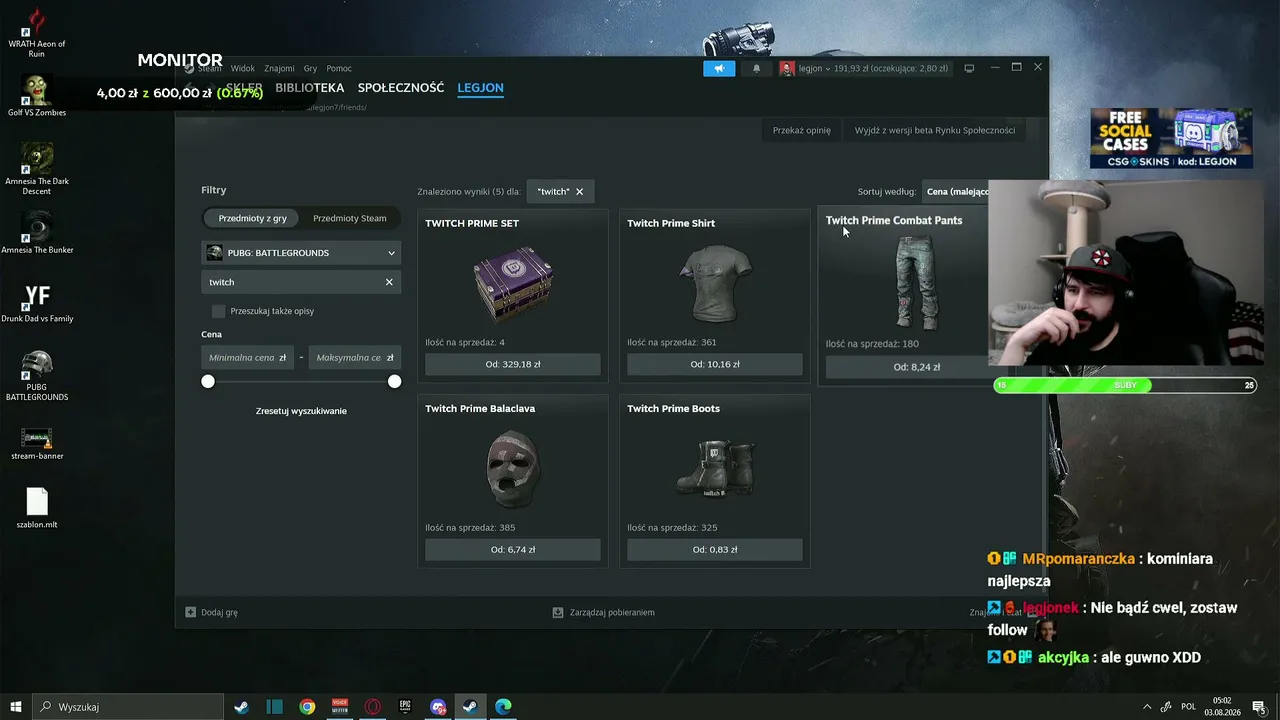Open the Pomoc menu
Viewport: 1280px width, 720px height.
point(339,69)
